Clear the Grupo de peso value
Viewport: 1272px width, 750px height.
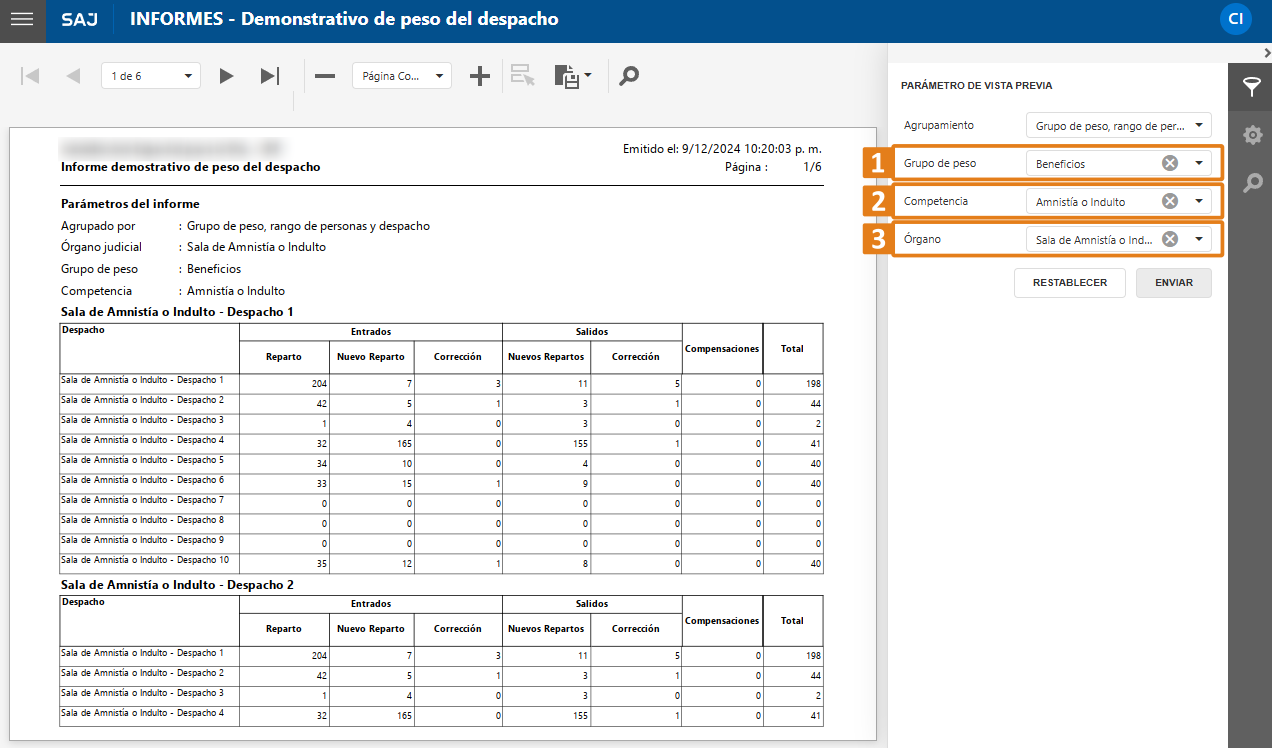click(x=1169, y=164)
